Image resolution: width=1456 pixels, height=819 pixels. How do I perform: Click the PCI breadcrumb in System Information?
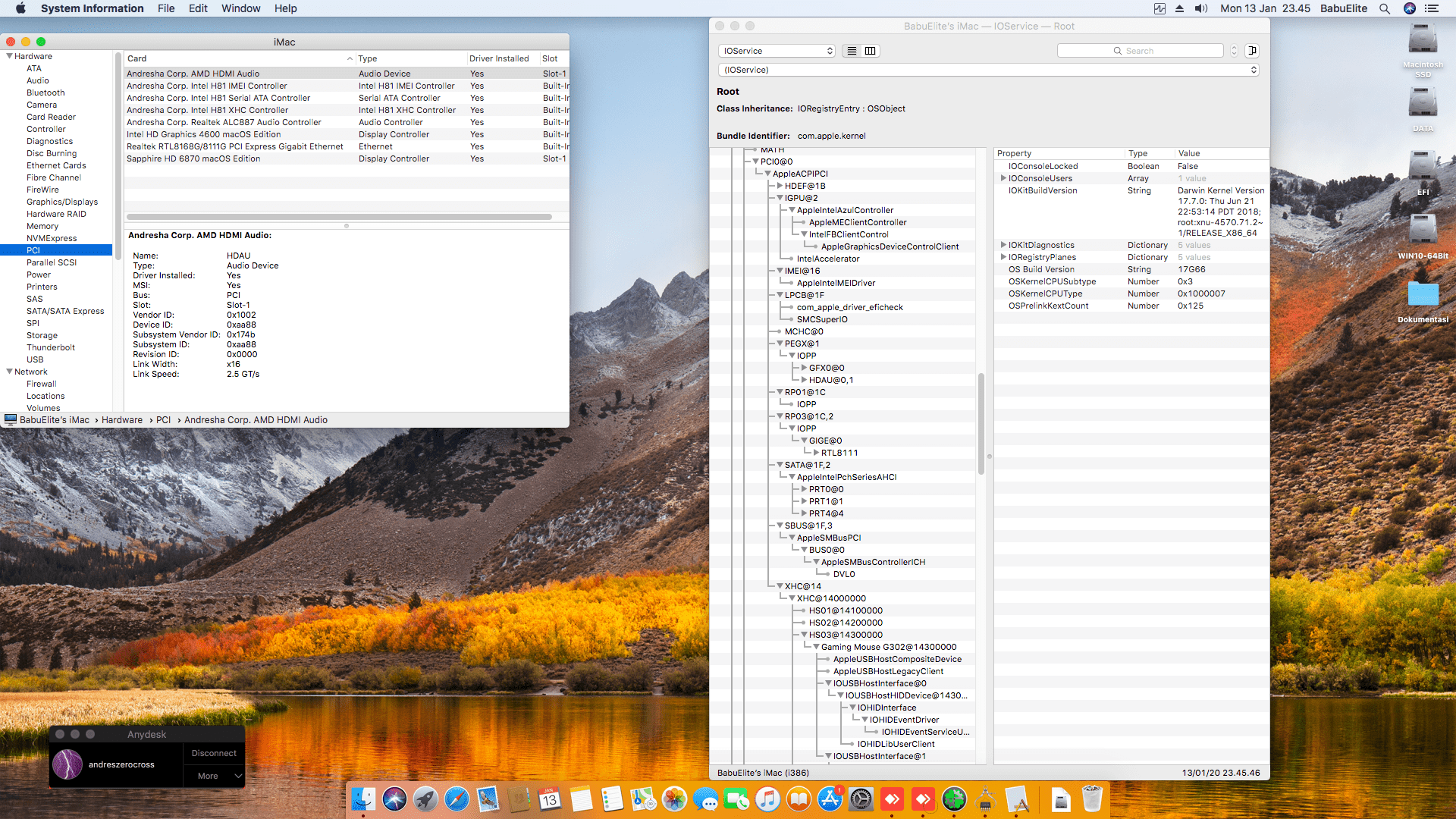163,419
